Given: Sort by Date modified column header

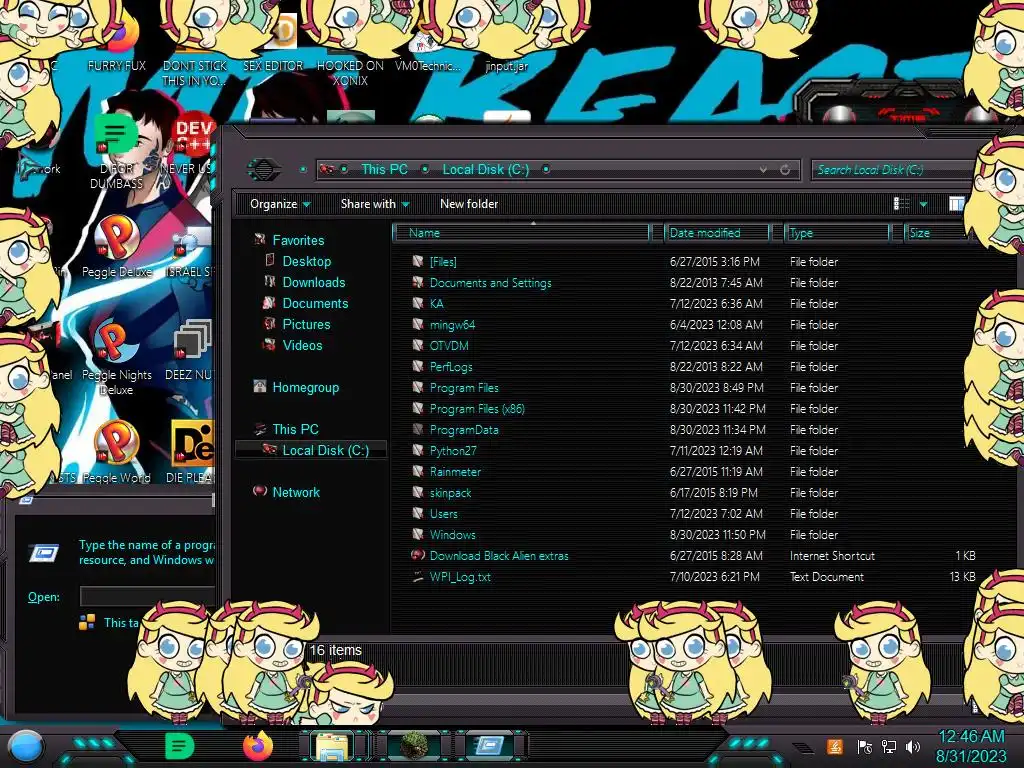Looking at the screenshot, I should click(717, 233).
